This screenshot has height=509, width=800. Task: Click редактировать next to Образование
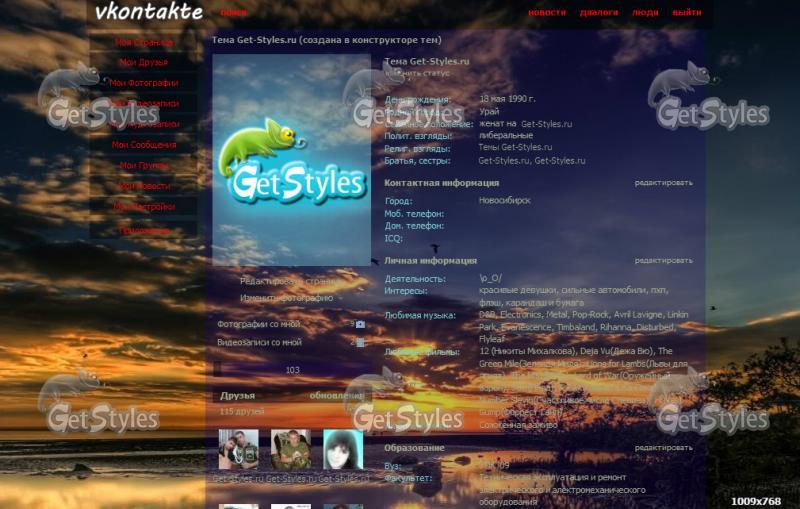[664, 448]
